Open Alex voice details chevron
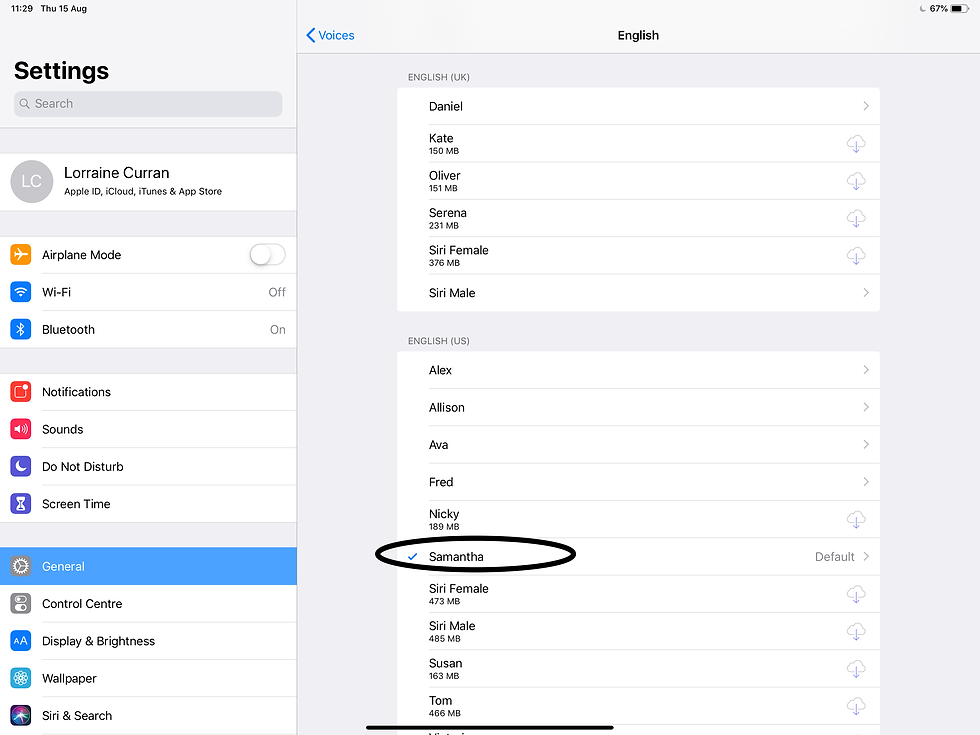Screen dimensions: 980x735 point(866,370)
